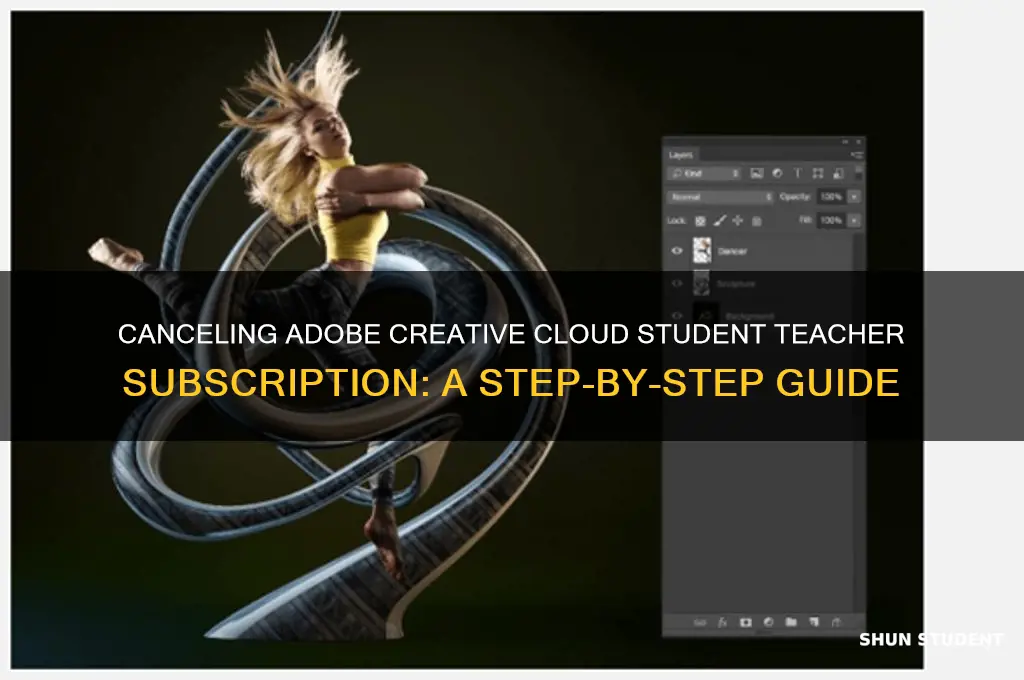The image size is (1024, 680).
Task: Select the Sculpture layer thumbnail
Action: [x=701, y=283]
